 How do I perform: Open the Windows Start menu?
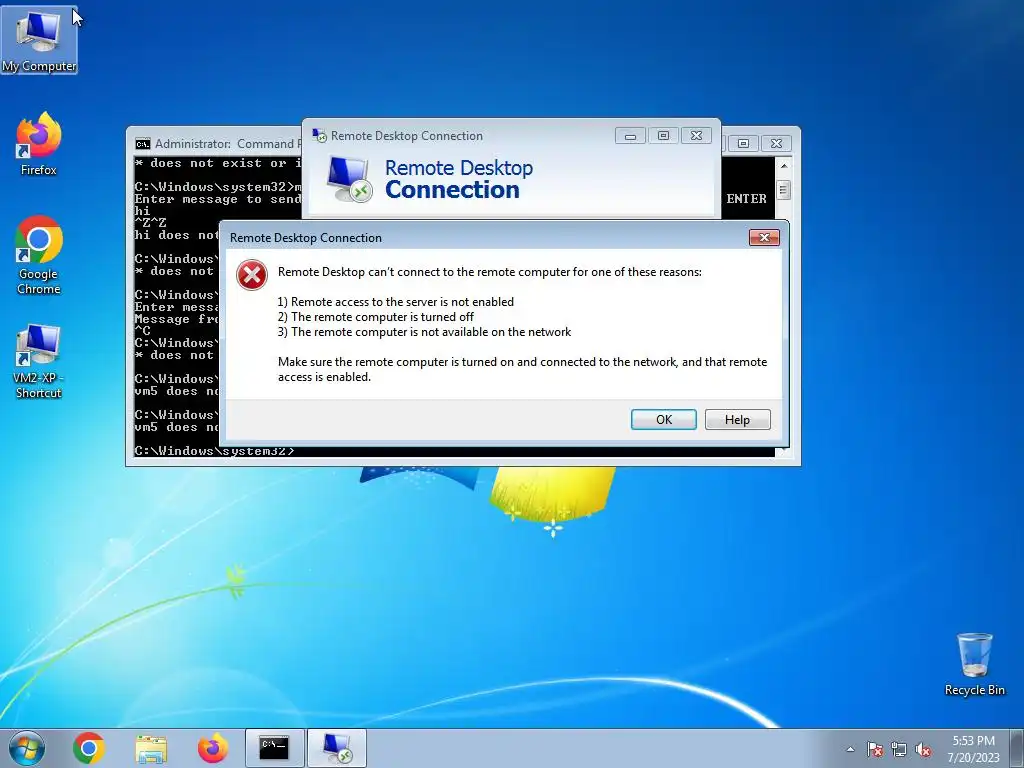pos(27,748)
